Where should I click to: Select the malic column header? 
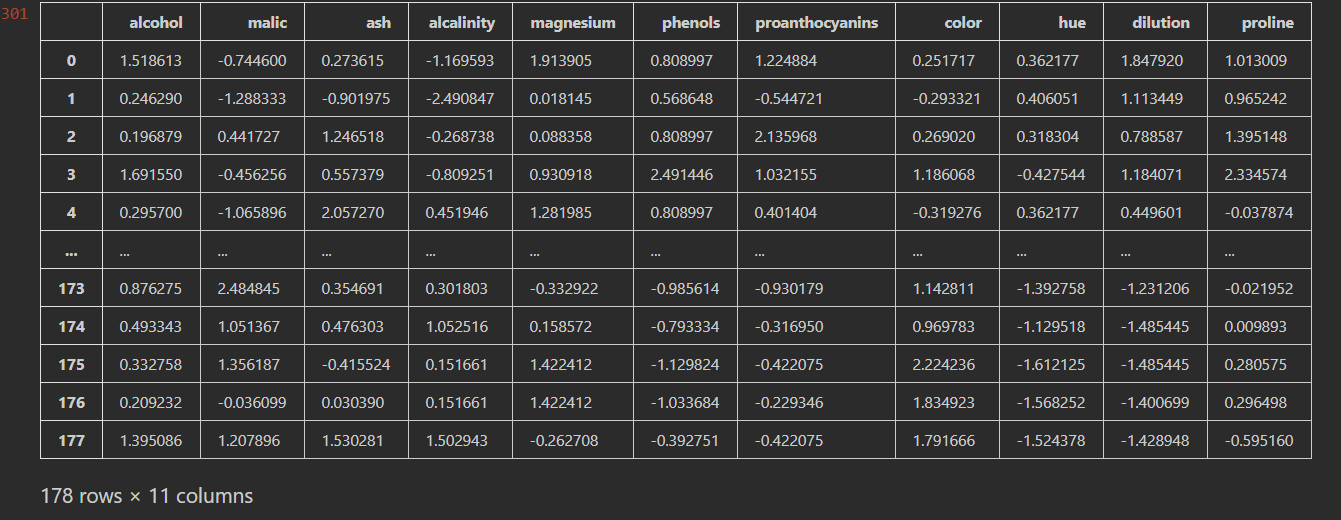coord(267,22)
